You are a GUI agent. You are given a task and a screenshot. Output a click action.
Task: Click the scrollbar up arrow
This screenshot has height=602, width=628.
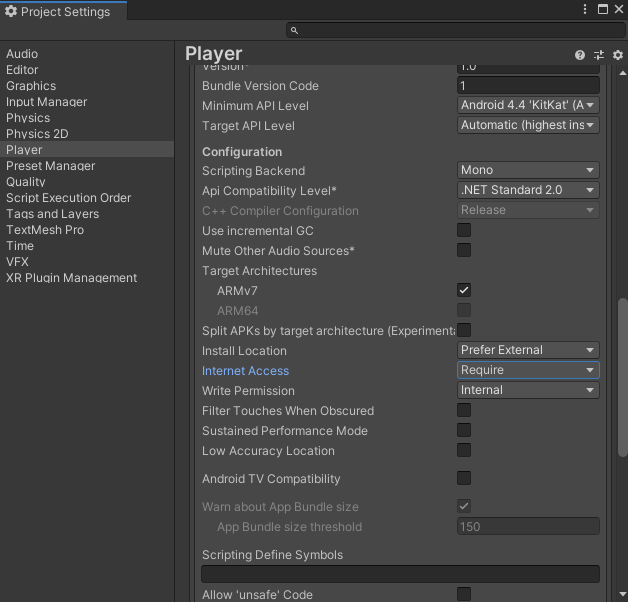622,73
